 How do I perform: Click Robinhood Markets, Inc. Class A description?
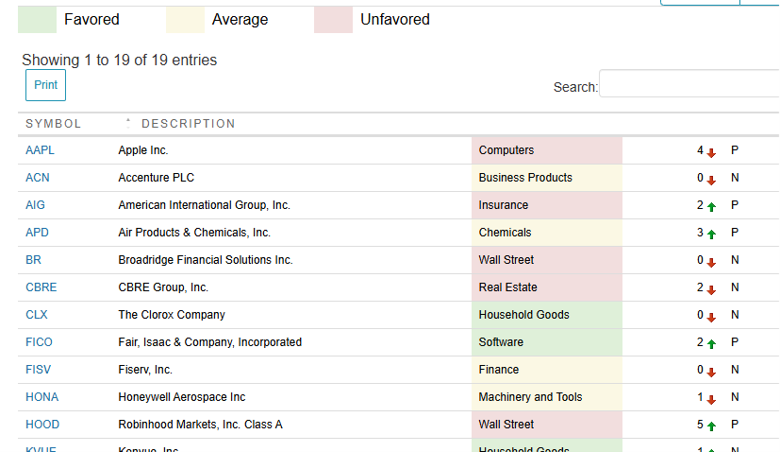point(200,424)
